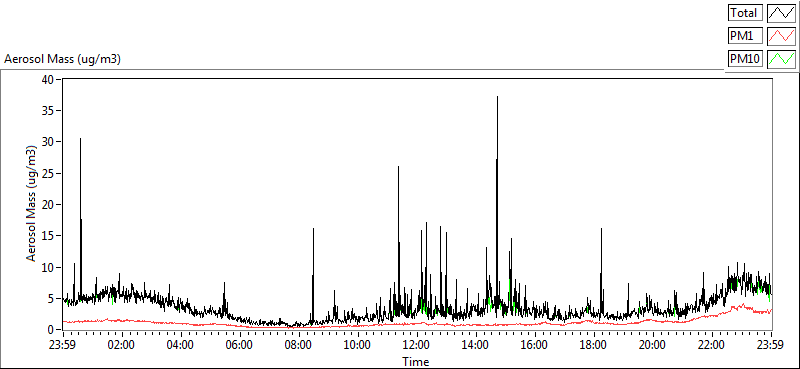This screenshot has width=800, height=369.
Task: Select the Total legend label
Action: 745,12
